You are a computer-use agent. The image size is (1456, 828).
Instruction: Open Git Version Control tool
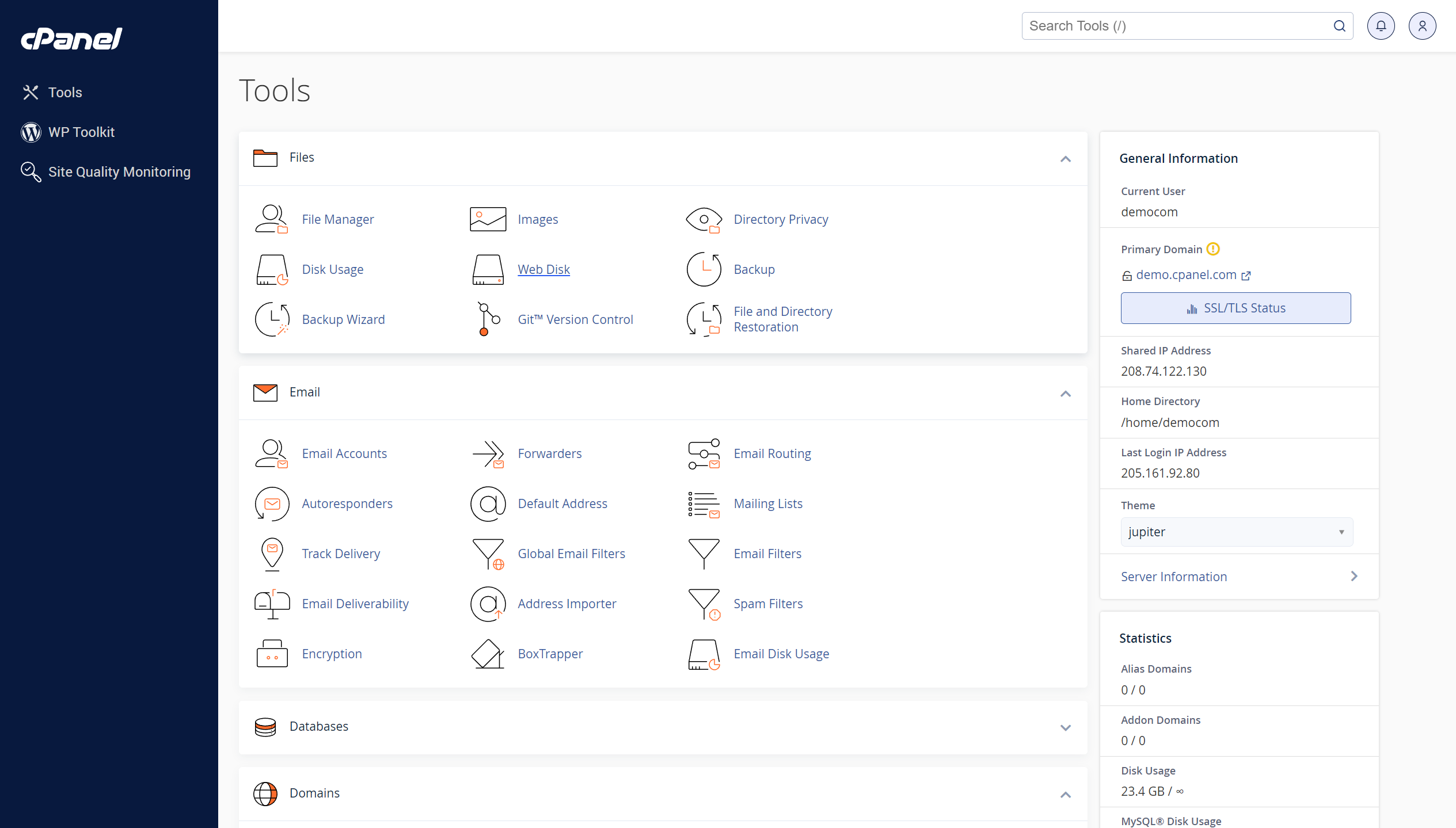click(x=575, y=318)
